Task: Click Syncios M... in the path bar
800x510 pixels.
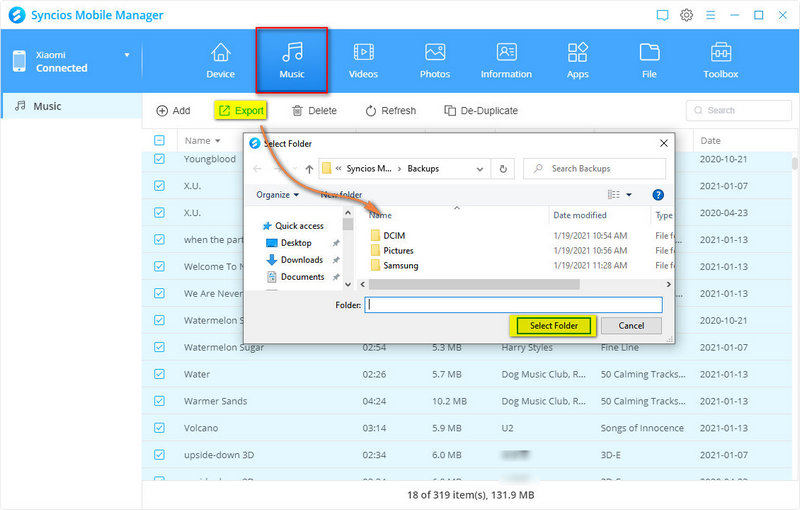Action: (x=369, y=168)
